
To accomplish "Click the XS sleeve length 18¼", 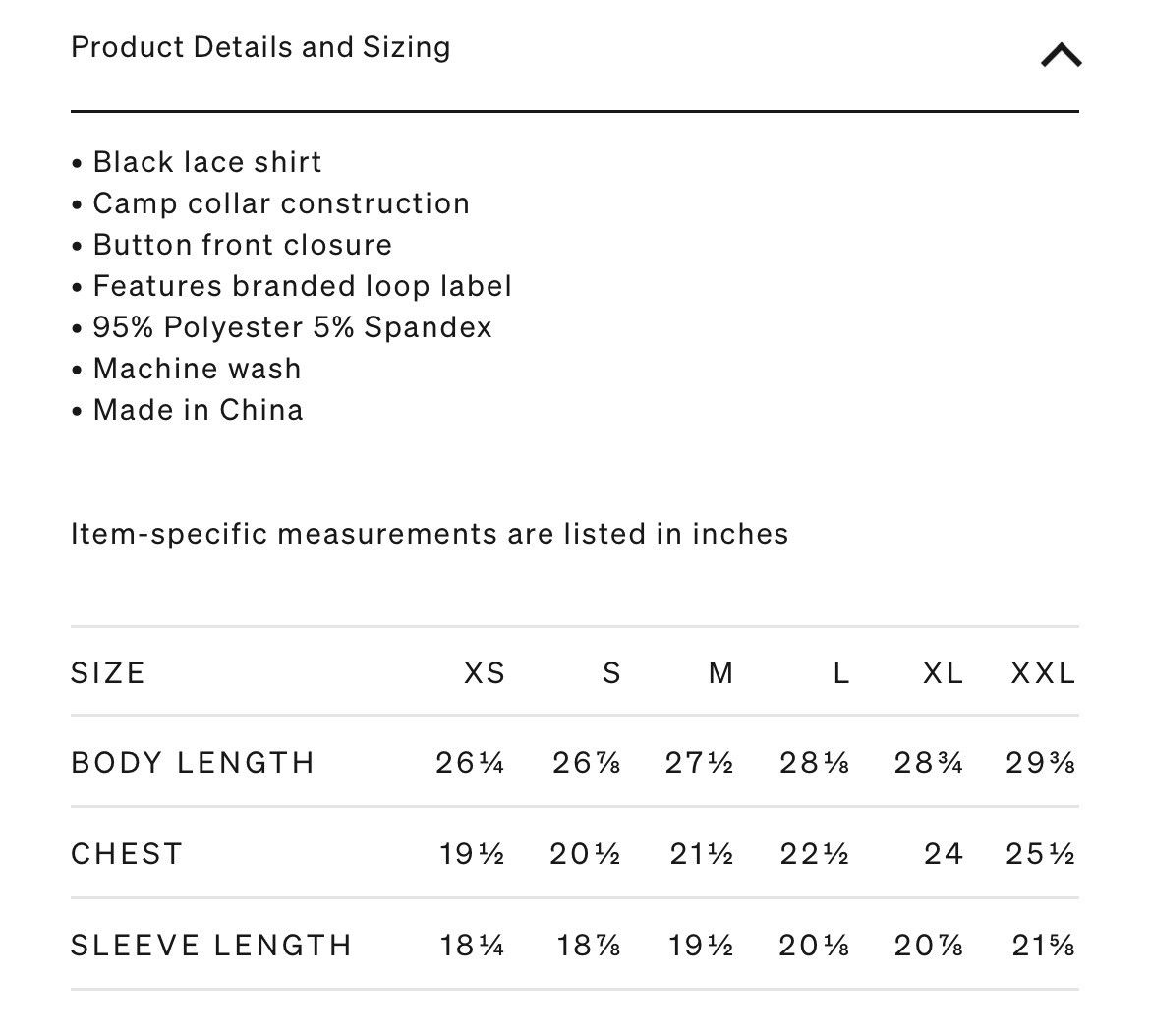I will pos(472,946).
